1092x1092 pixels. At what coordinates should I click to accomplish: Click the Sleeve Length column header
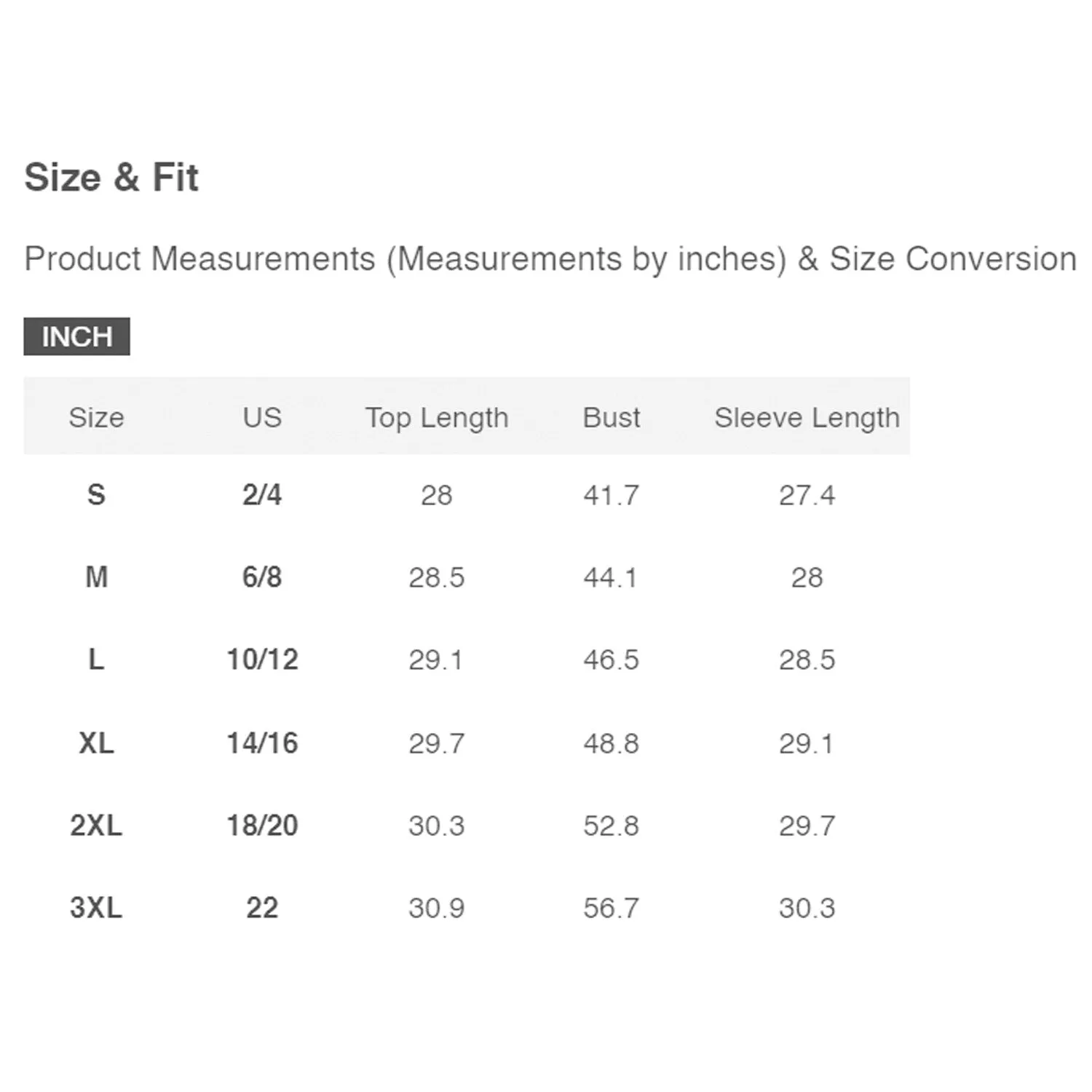pos(807,417)
